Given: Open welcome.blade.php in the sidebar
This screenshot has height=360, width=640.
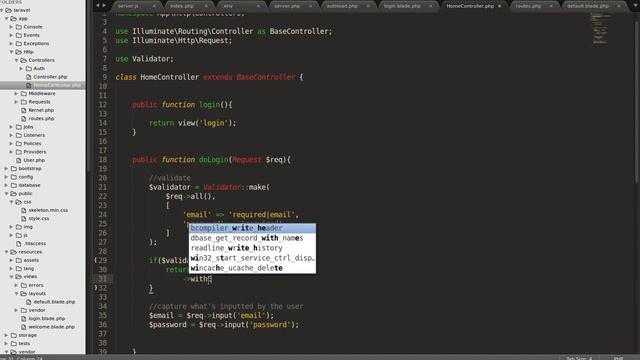Looking at the screenshot, I should (x=51, y=327).
